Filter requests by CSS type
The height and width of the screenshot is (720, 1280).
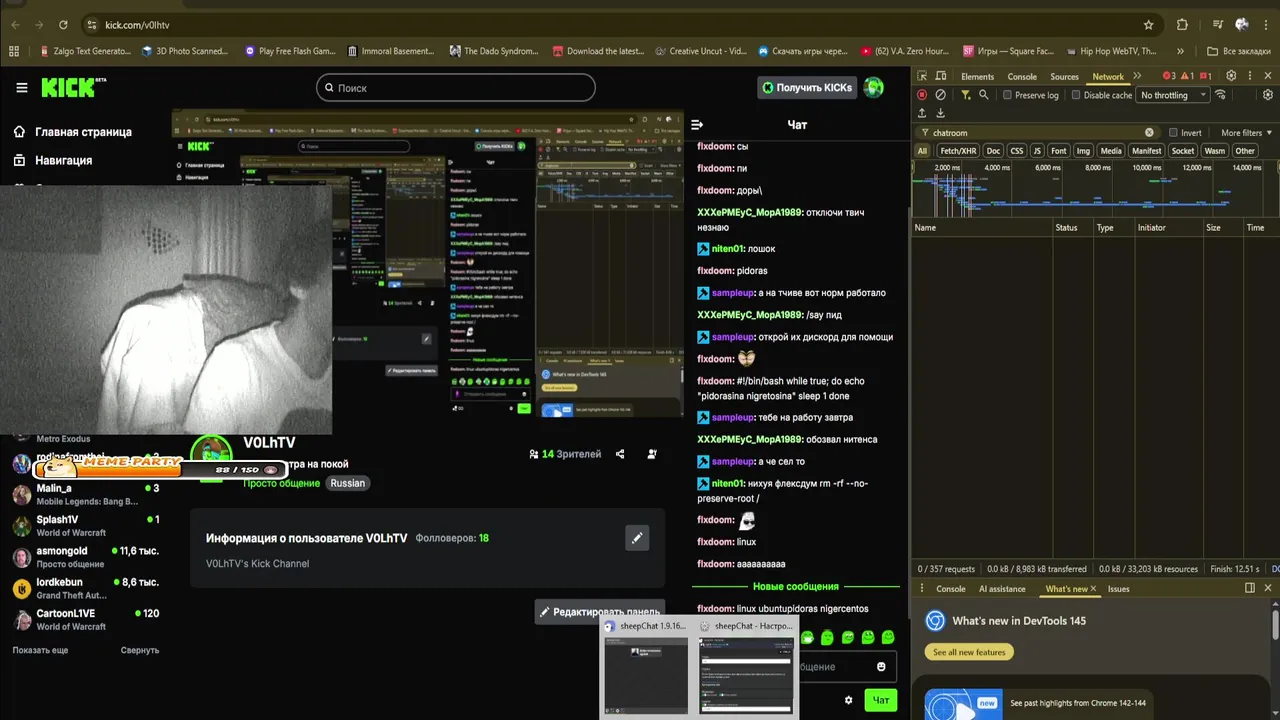pos(1017,151)
